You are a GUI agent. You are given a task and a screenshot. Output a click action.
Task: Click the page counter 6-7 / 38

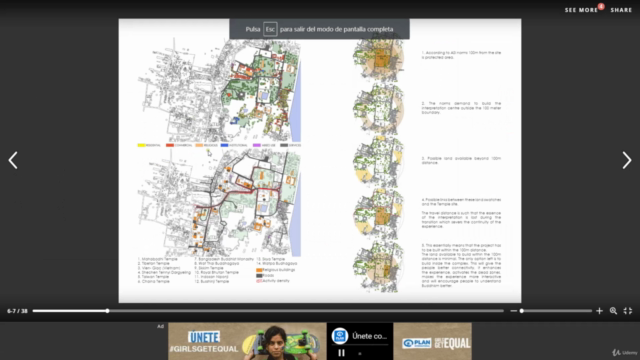pyautogui.click(x=17, y=311)
